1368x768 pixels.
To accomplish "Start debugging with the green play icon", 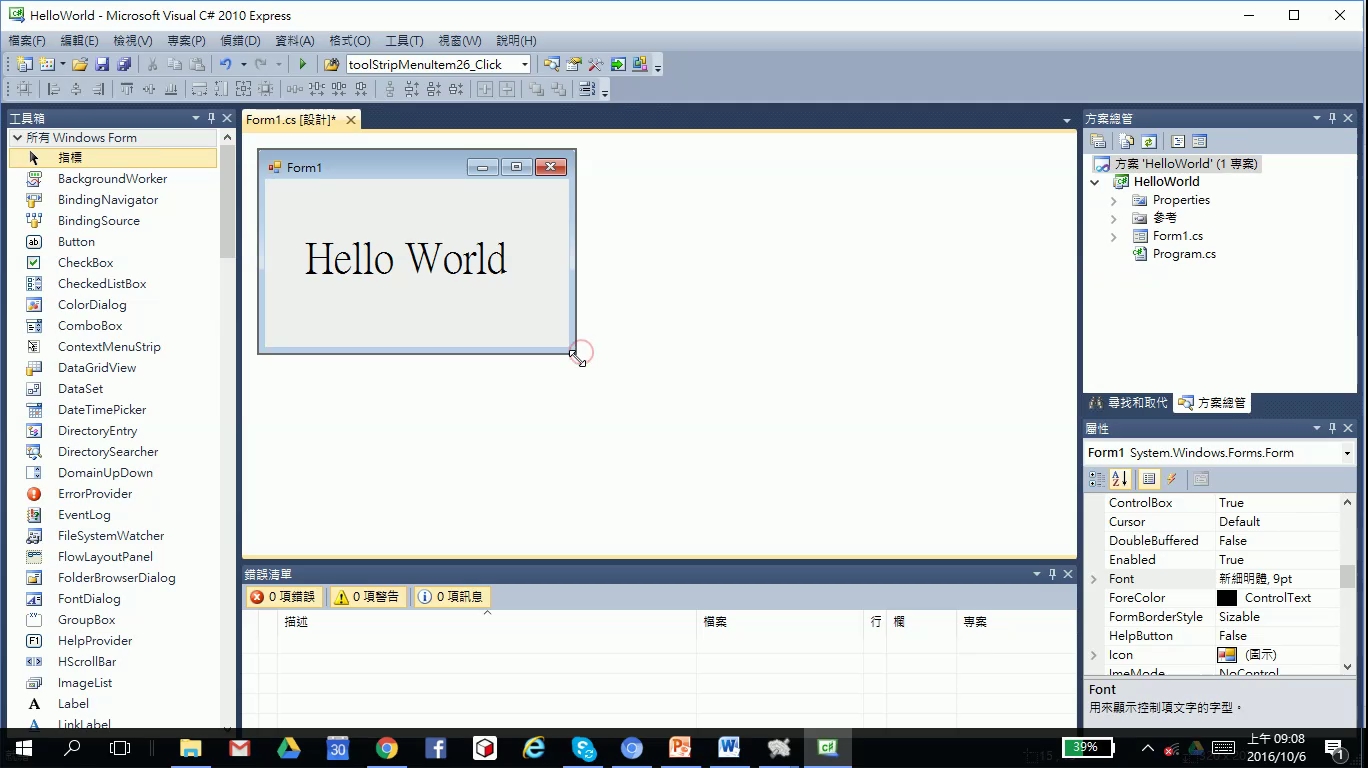I will pyautogui.click(x=303, y=64).
